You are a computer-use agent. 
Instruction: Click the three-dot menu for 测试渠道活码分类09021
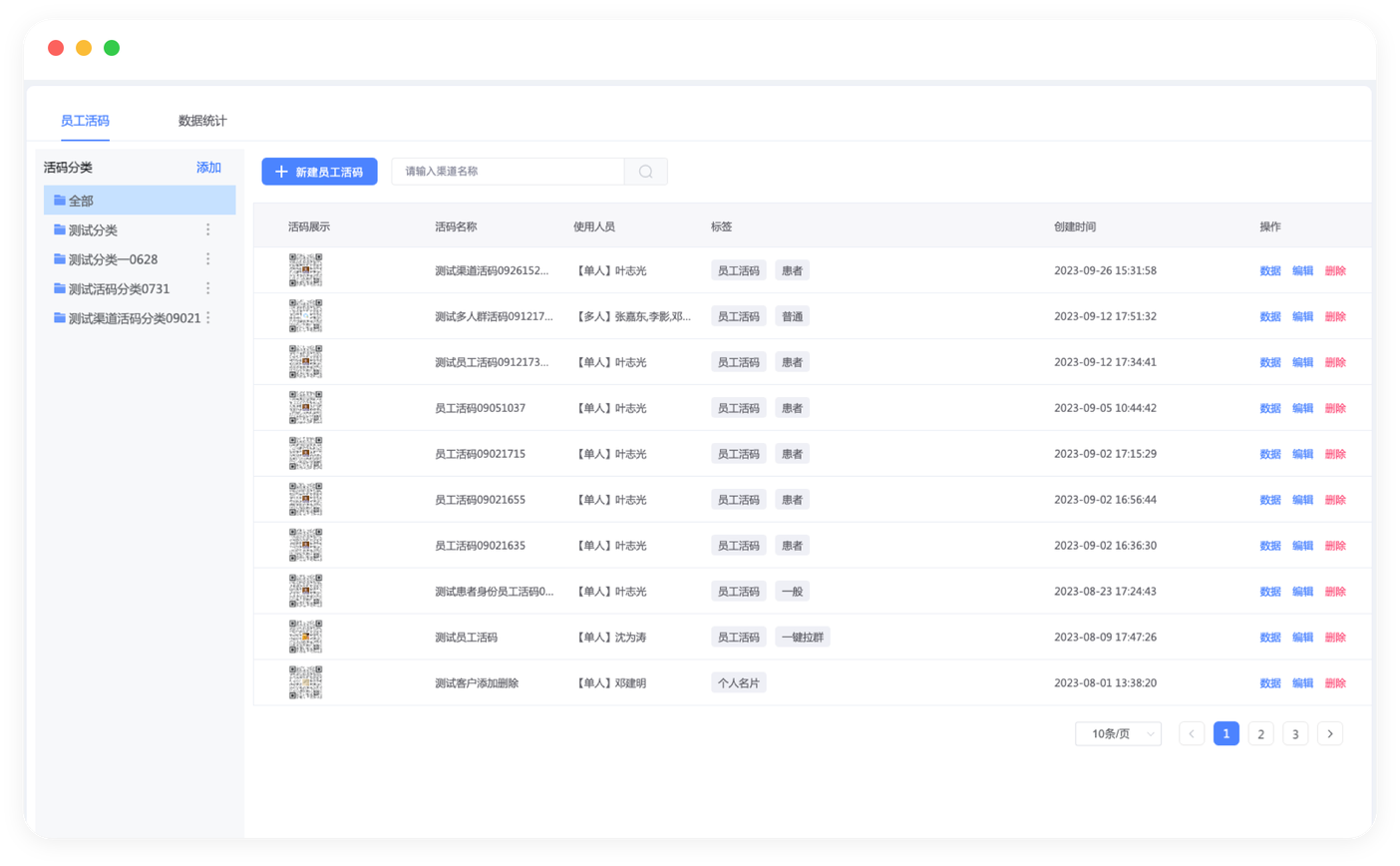(x=208, y=318)
